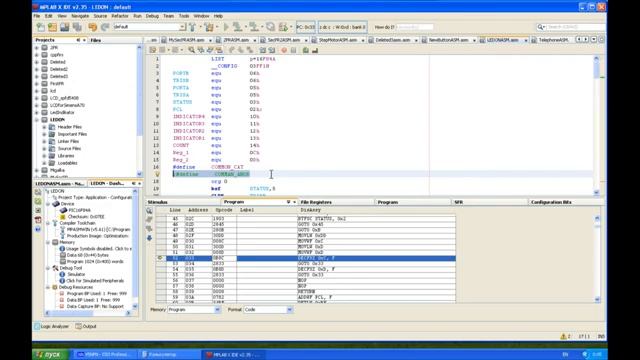Click the Open Project toolbar icon
The width and height of the screenshot is (640, 360).
pyautogui.click(x=64, y=27)
